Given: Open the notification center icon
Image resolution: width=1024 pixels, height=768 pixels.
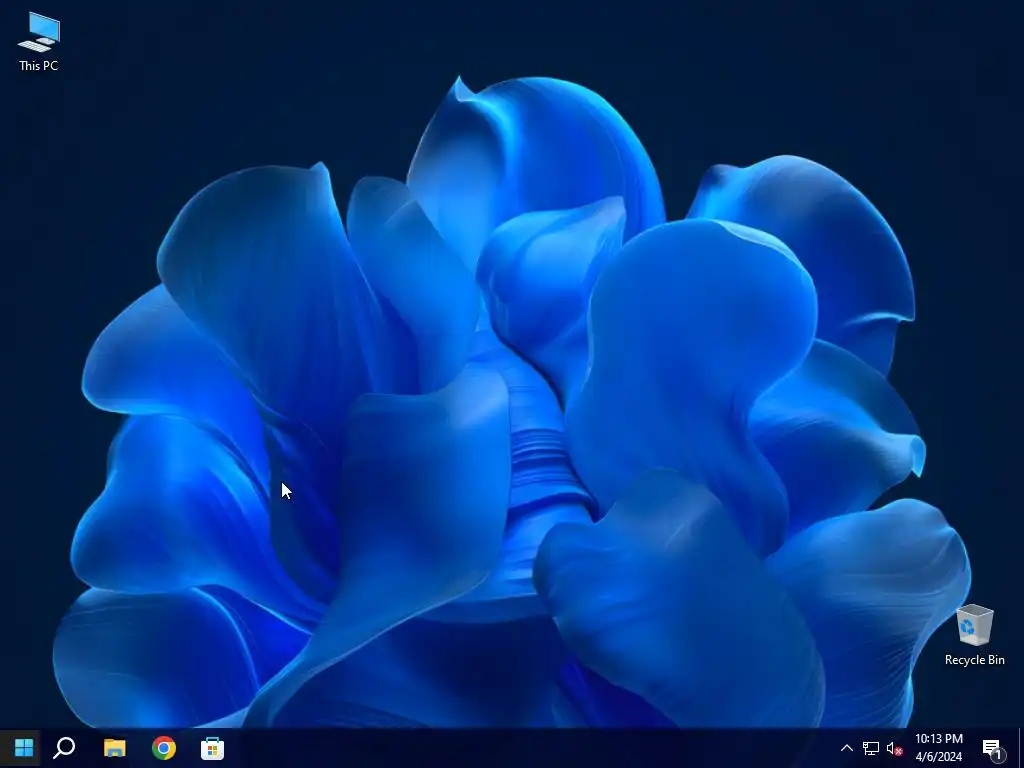Looking at the screenshot, I should pos(993,748).
